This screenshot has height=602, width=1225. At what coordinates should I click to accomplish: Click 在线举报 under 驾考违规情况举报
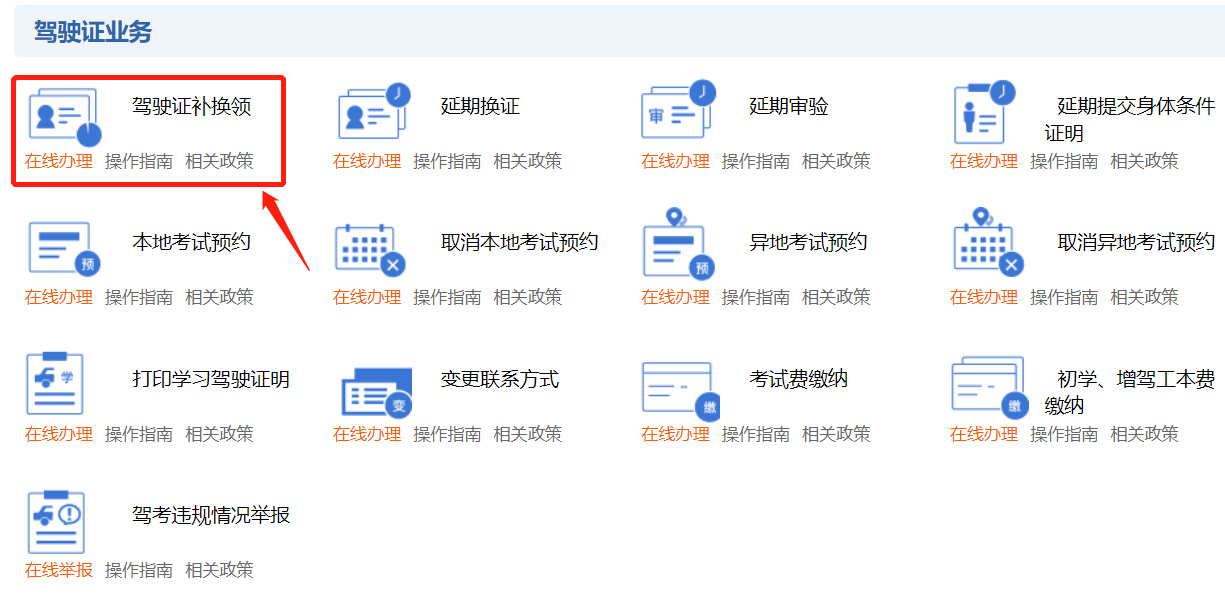pos(59,570)
